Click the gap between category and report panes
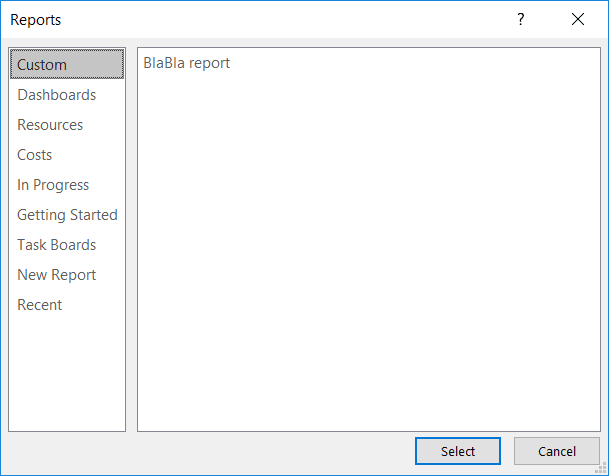The width and height of the screenshot is (609, 476). pos(131,239)
